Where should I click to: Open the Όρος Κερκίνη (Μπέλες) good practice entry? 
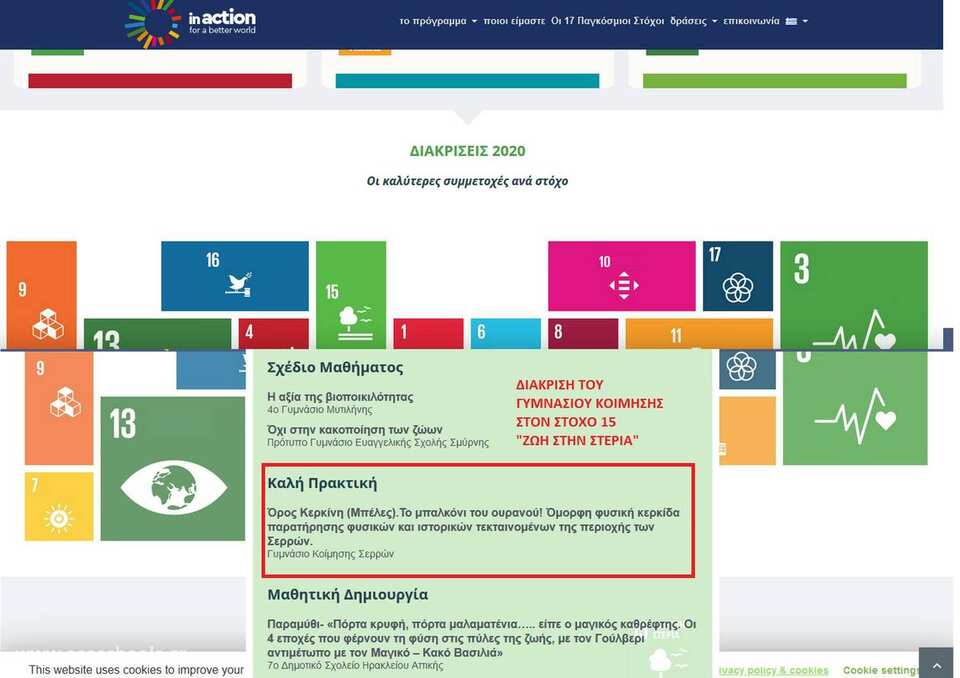[x=473, y=527]
